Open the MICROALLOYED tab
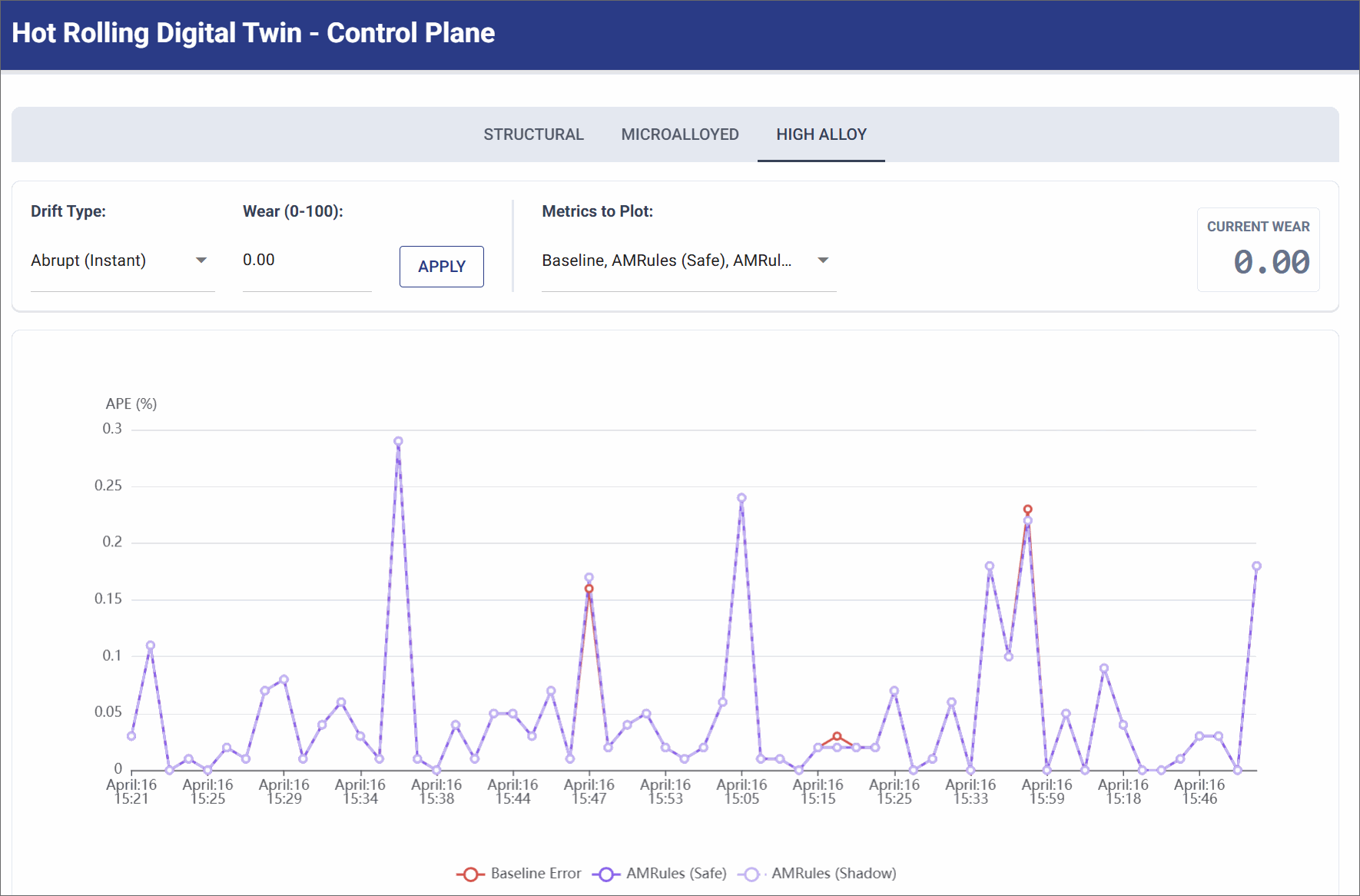This screenshot has width=1360, height=896. (679, 134)
